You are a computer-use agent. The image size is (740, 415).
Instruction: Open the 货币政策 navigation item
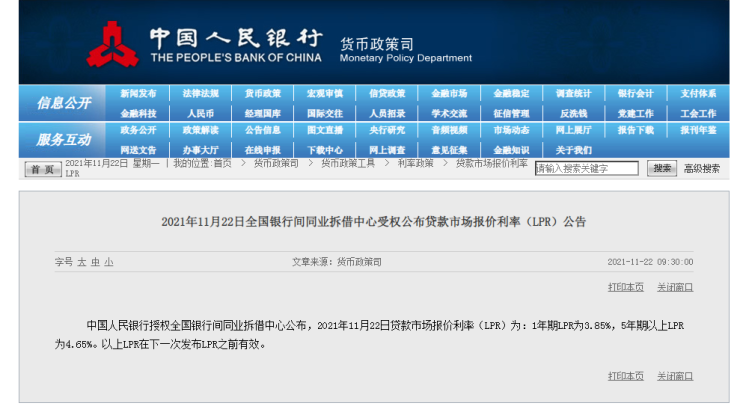263,93
